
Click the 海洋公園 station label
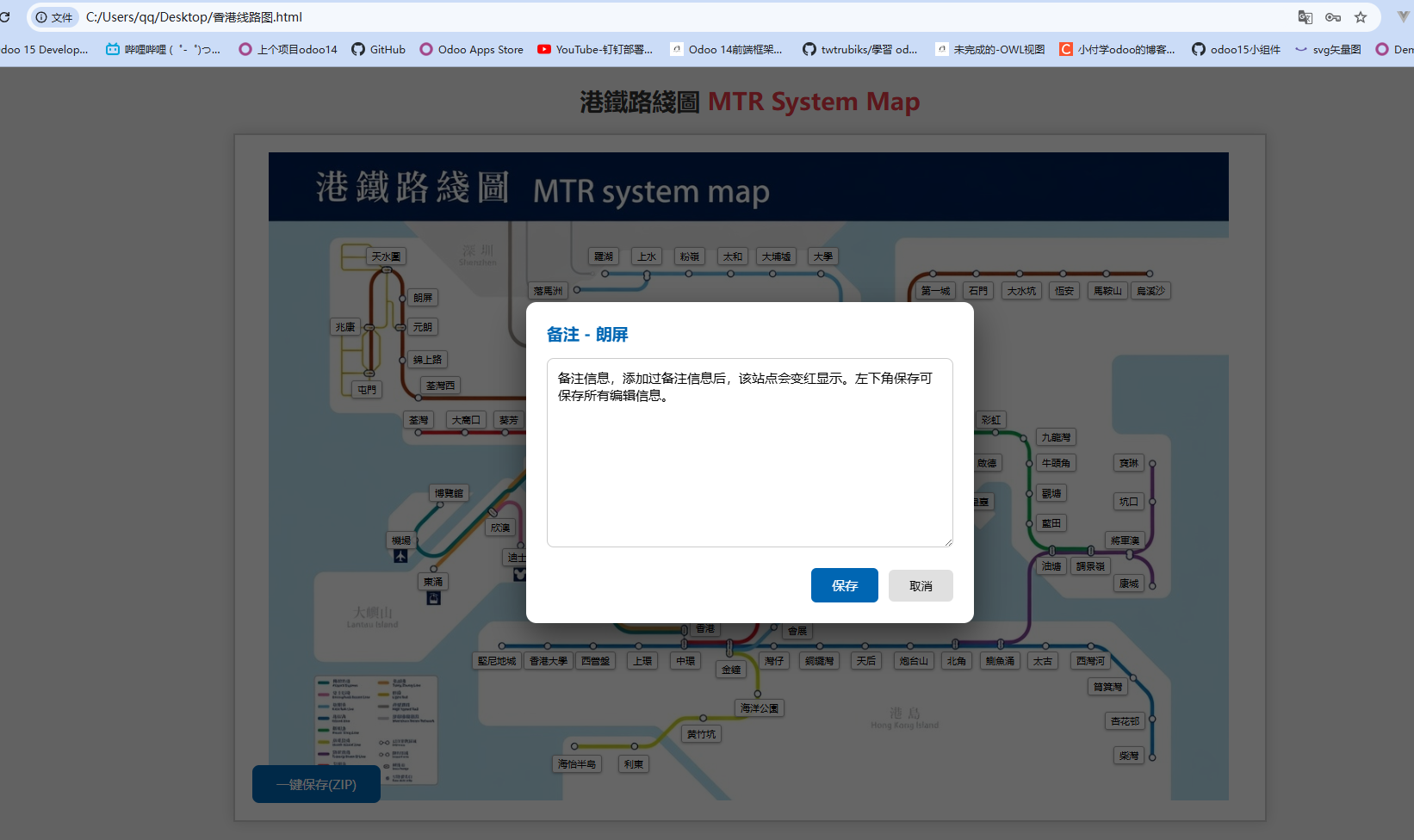tap(760, 708)
